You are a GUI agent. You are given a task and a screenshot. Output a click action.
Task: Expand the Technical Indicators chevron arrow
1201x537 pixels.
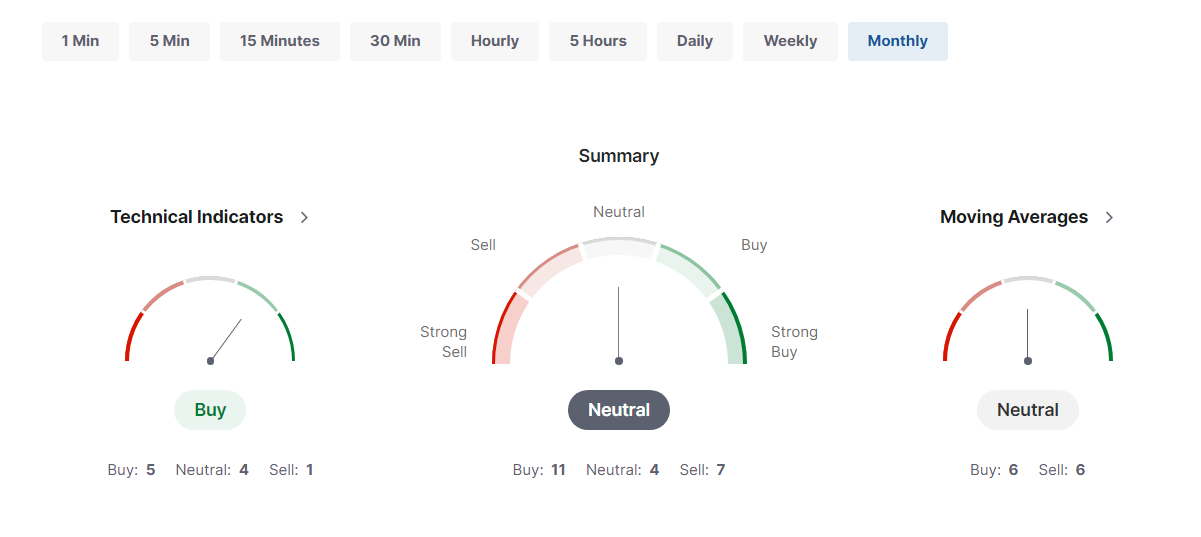[x=305, y=217]
